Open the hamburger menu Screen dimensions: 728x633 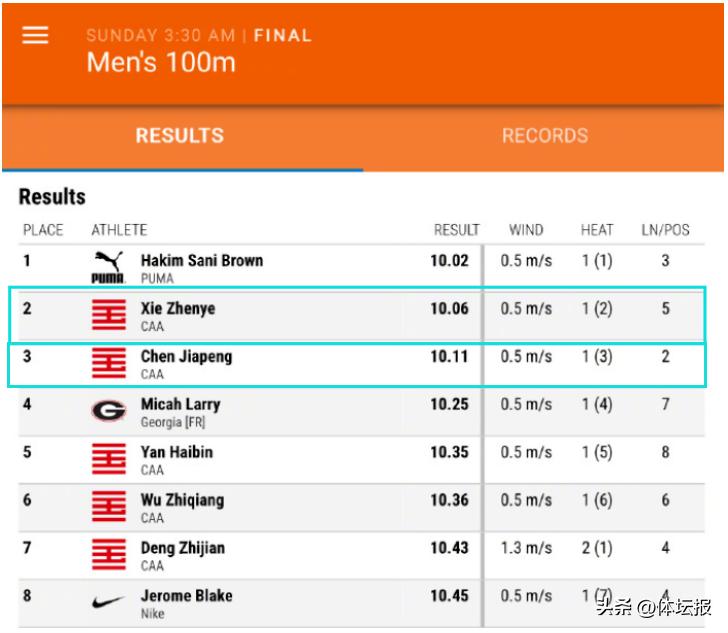click(36, 35)
